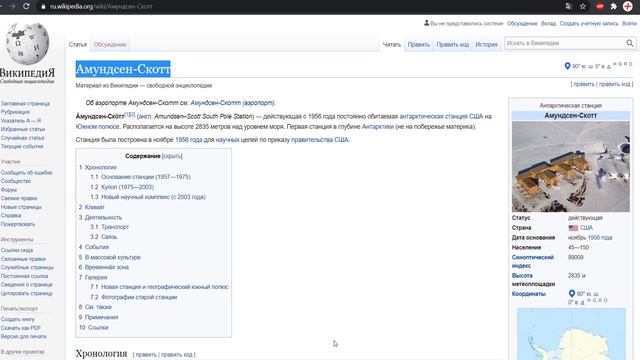The width and height of the screenshot is (640, 360).
Task: Jump to 3.1 Транспорт section
Action: pyautogui.click(x=115, y=227)
